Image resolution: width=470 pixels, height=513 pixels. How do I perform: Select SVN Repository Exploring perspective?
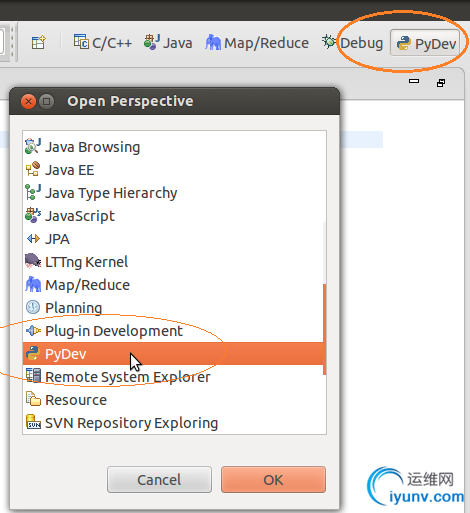click(173, 423)
